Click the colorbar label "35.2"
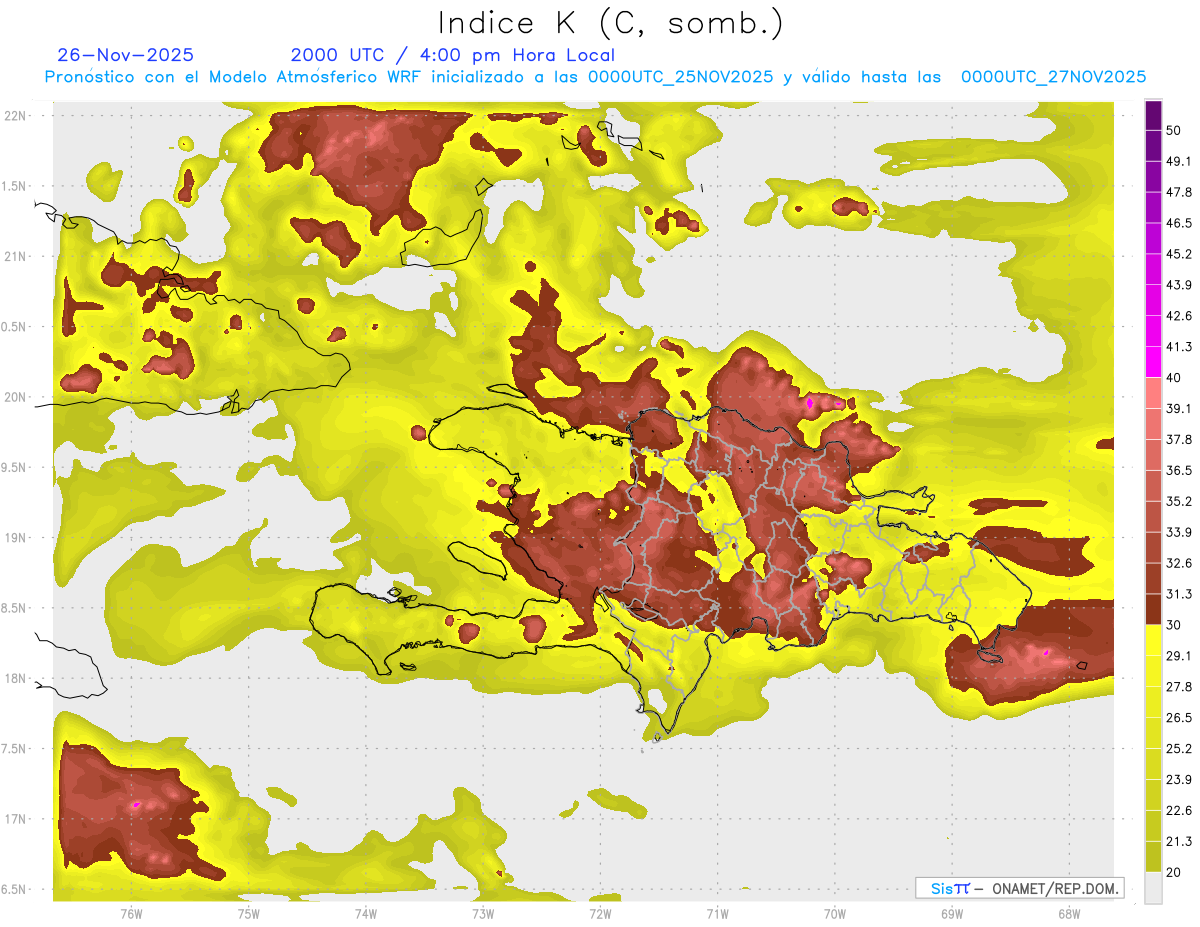Viewport: 1200px width, 927px height. [1179, 502]
